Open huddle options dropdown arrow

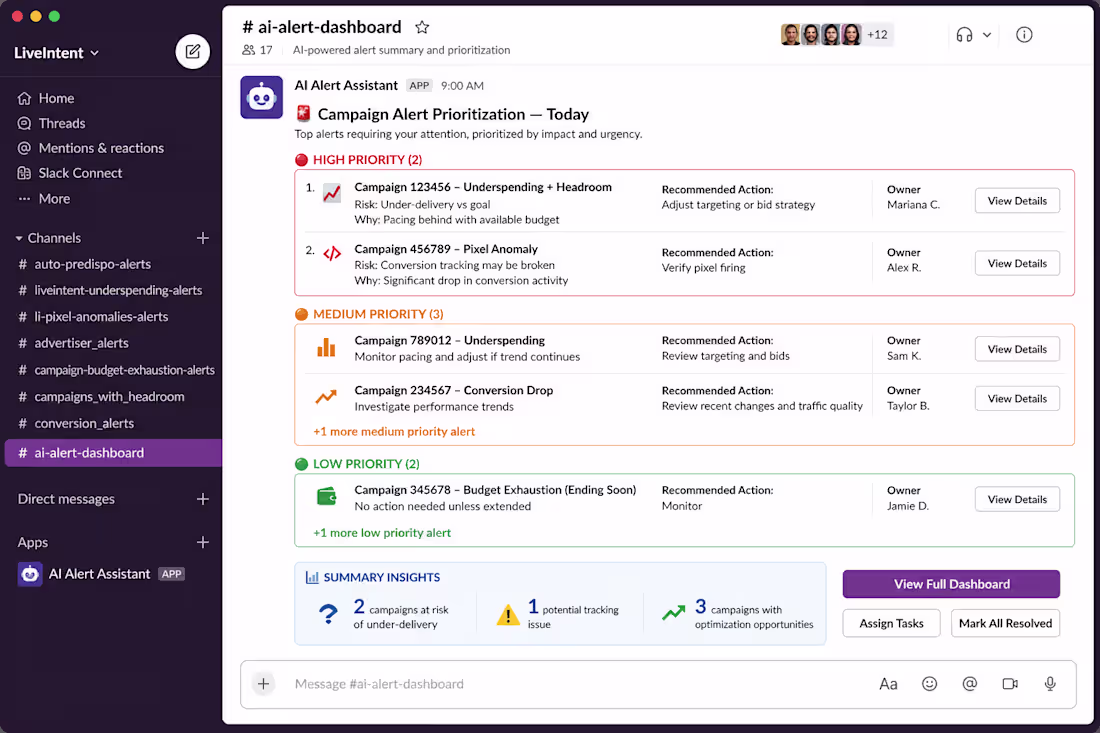(x=986, y=34)
